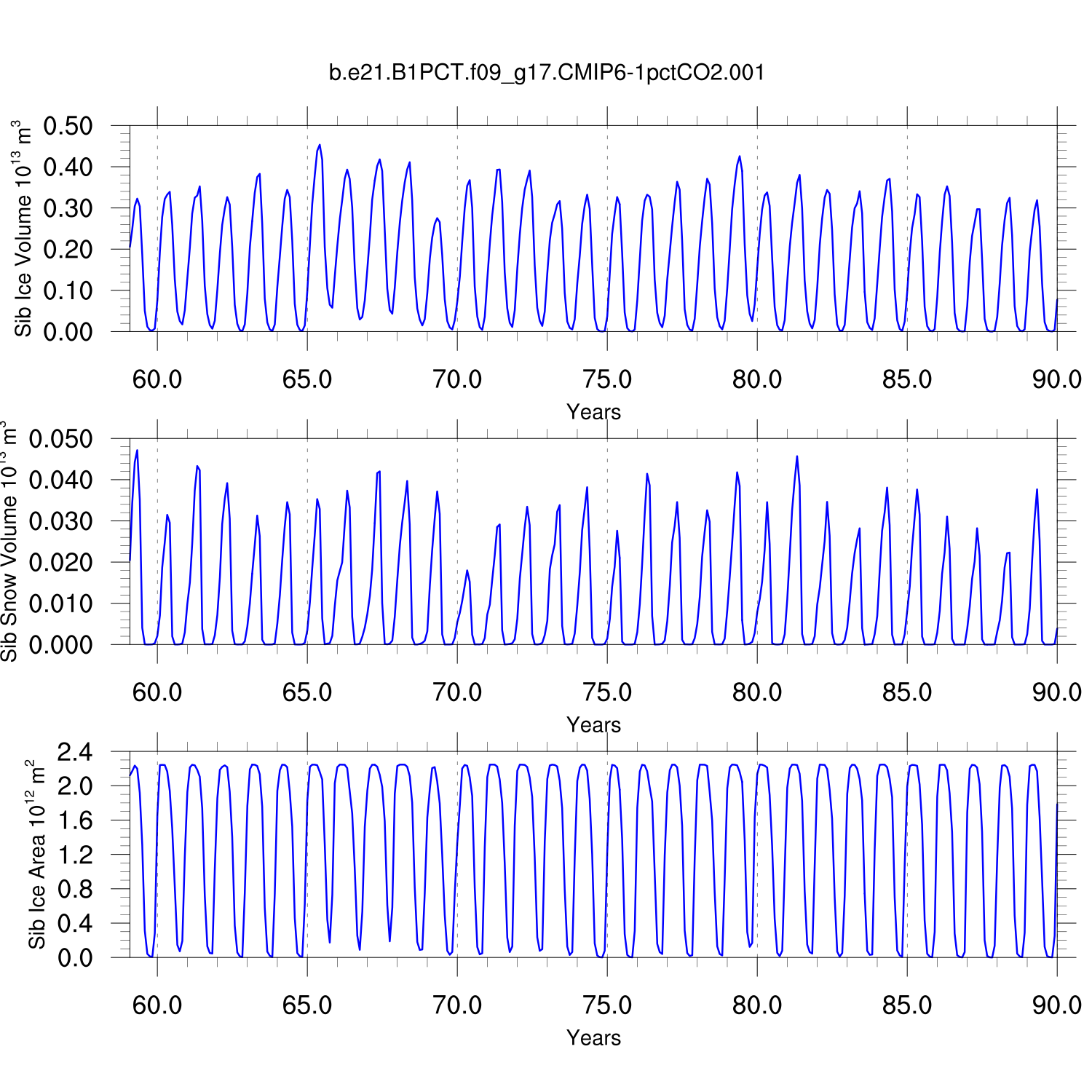
Task: Select the Sib Ice Area y-axis label
Action: (36, 855)
